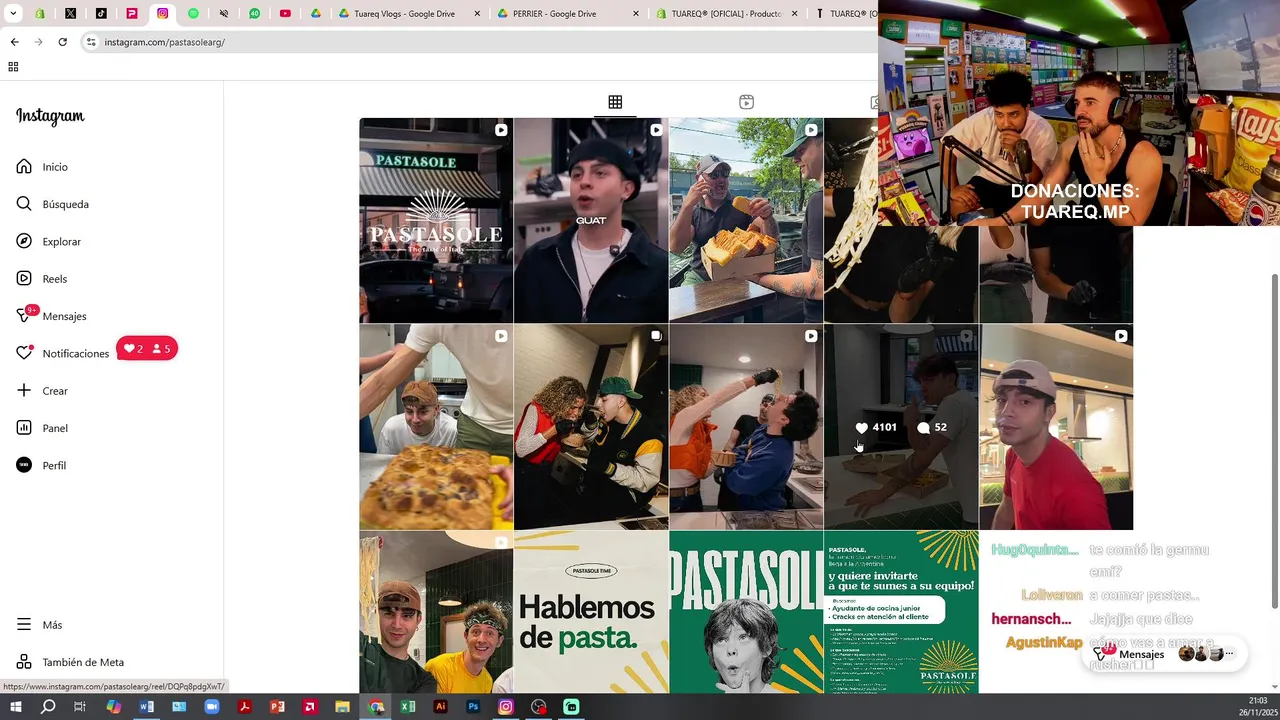
Task: Open the Búsqueda search icon
Action: [x=24, y=204]
